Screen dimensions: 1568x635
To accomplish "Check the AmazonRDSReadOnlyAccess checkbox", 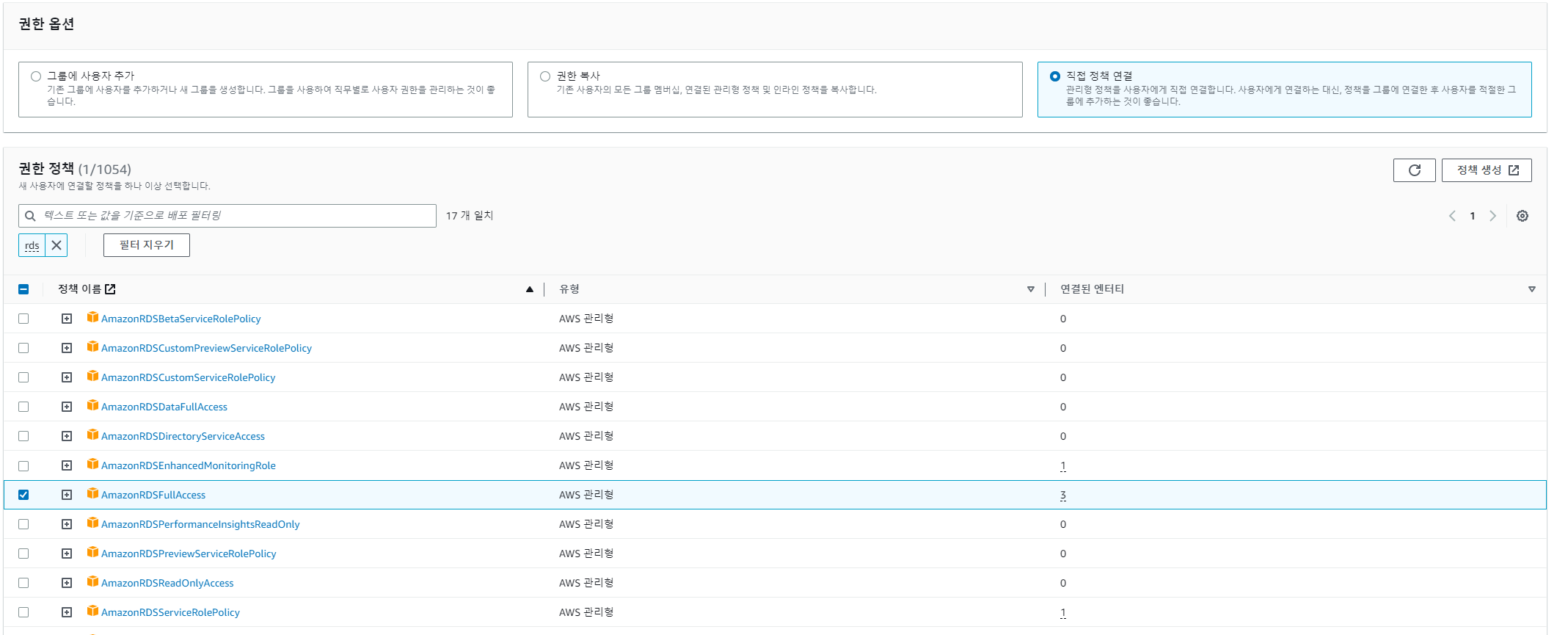I will (x=23, y=583).
